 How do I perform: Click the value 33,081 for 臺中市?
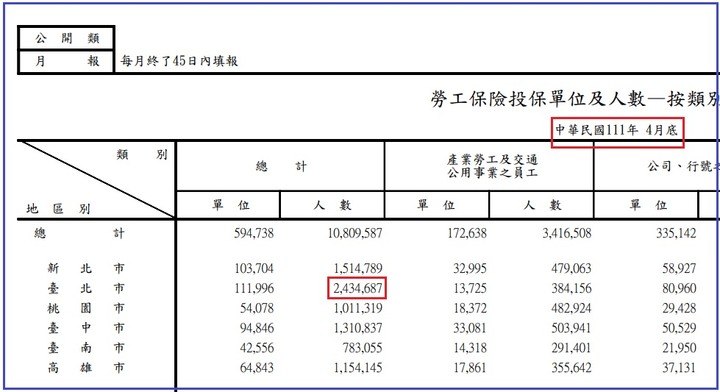click(x=470, y=328)
